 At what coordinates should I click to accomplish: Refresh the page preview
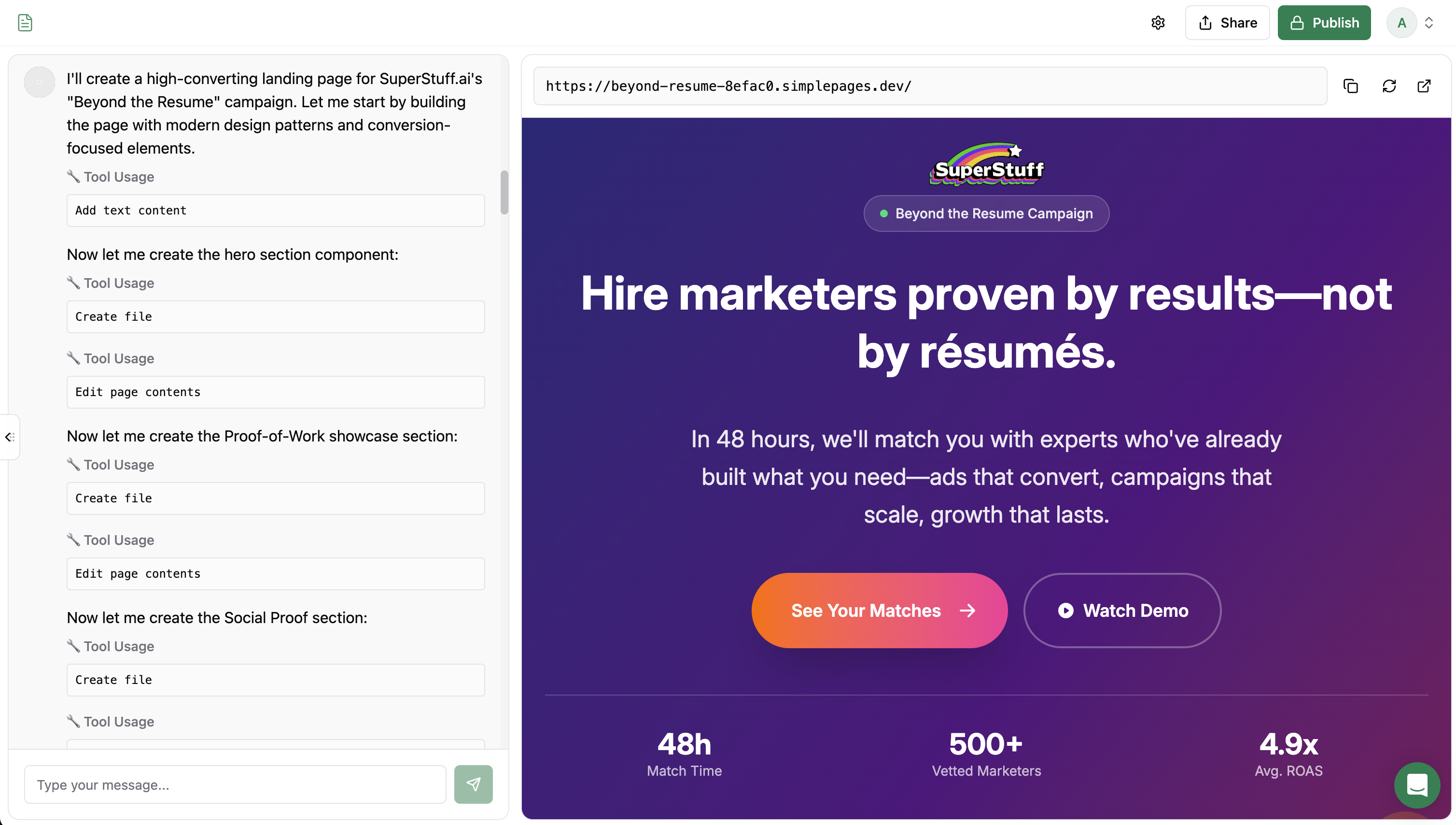coord(1388,86)
